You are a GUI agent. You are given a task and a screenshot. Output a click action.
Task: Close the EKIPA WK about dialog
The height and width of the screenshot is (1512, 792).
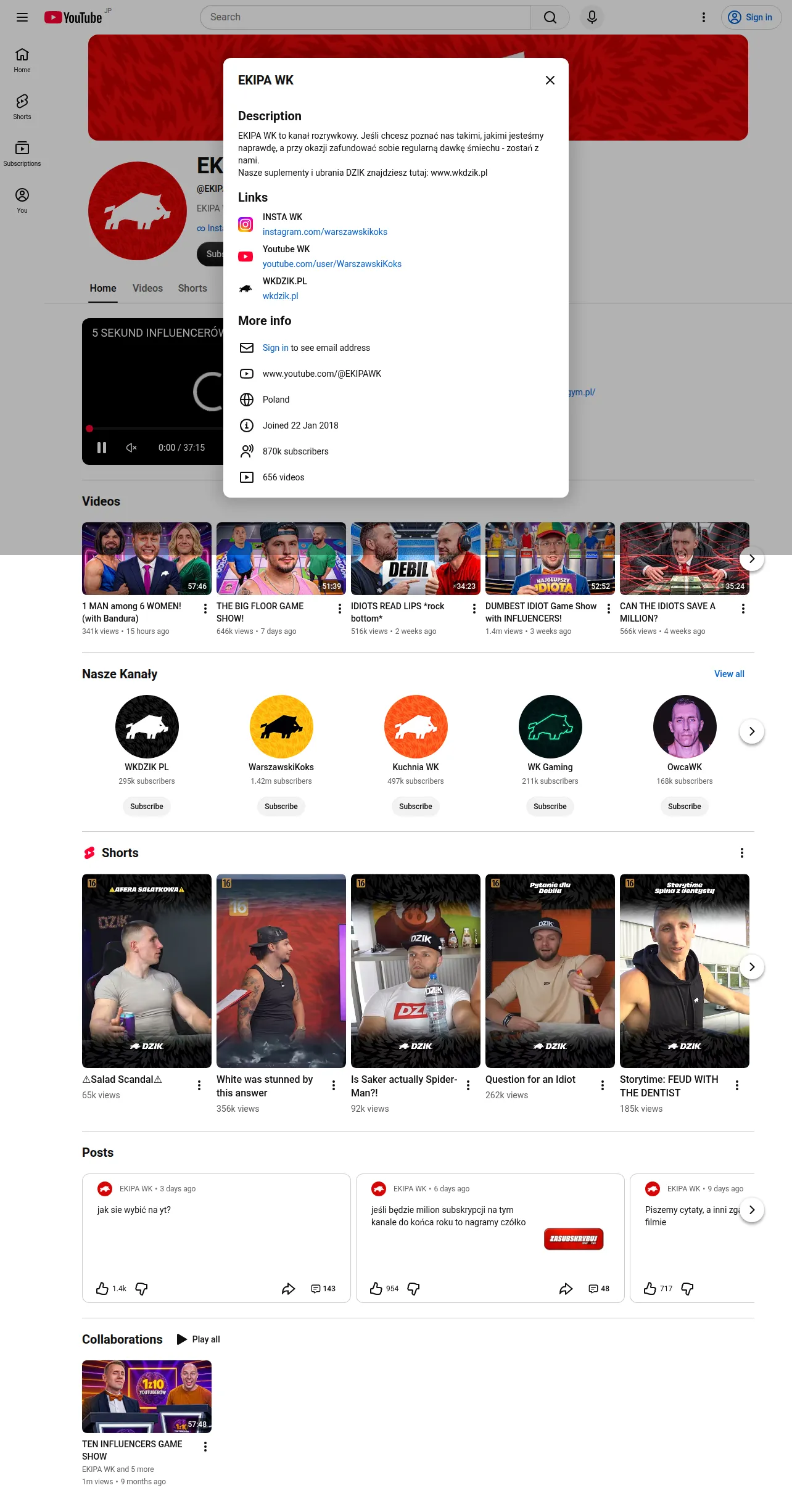pos(550,80)
